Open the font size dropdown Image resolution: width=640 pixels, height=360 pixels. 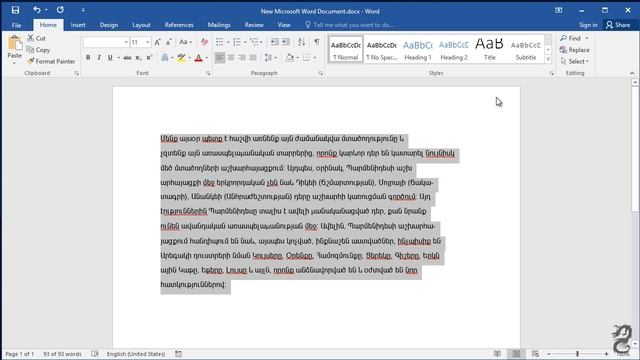(148, 42)
